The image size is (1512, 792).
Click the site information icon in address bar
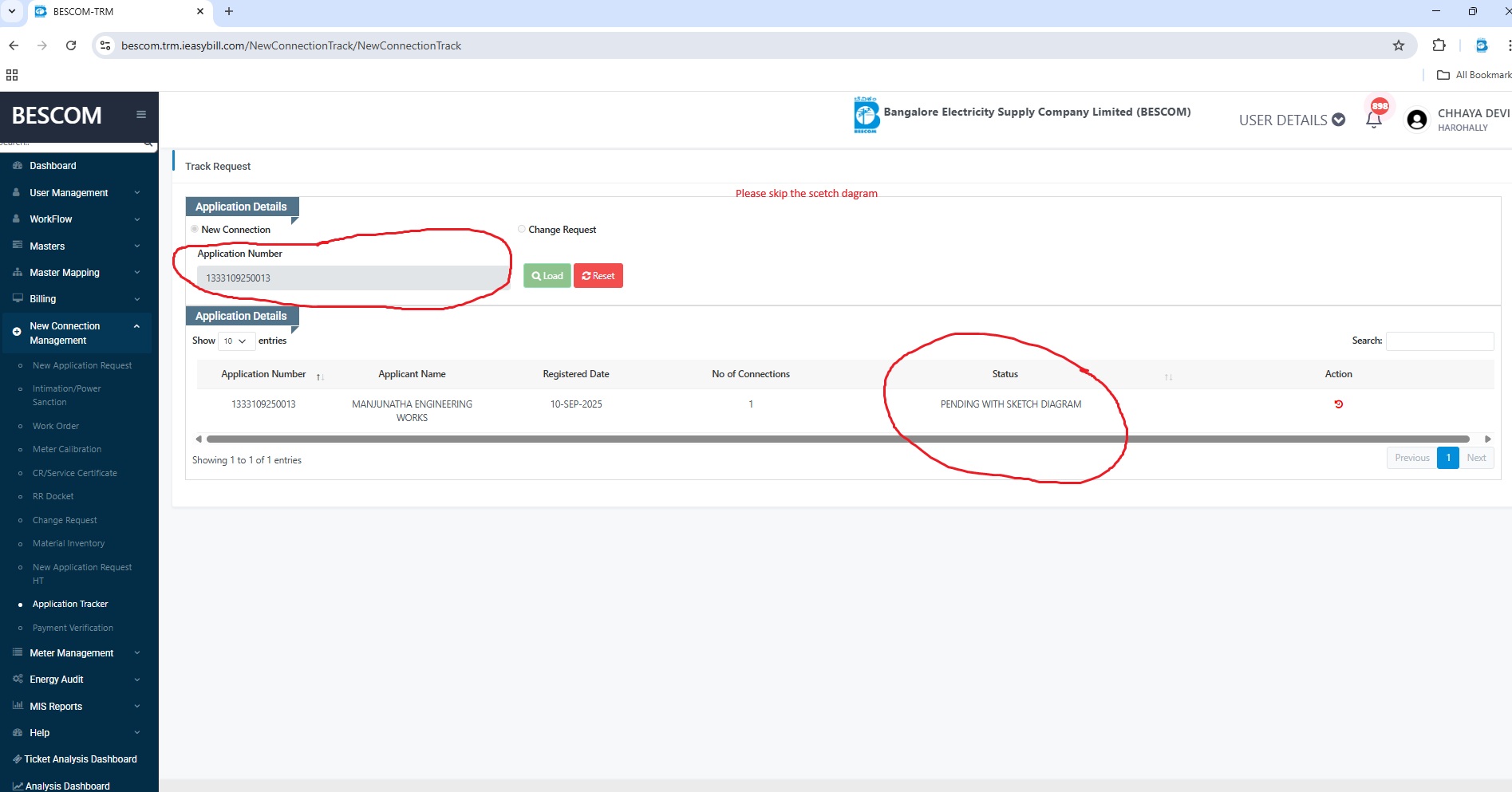pyautogui.click(x=105, y=45)
